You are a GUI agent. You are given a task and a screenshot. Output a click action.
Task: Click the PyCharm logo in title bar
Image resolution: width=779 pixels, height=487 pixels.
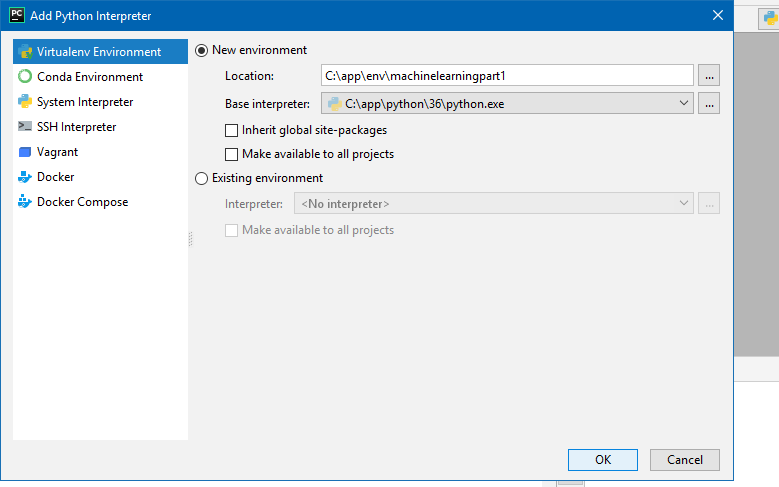pos(16,15)
